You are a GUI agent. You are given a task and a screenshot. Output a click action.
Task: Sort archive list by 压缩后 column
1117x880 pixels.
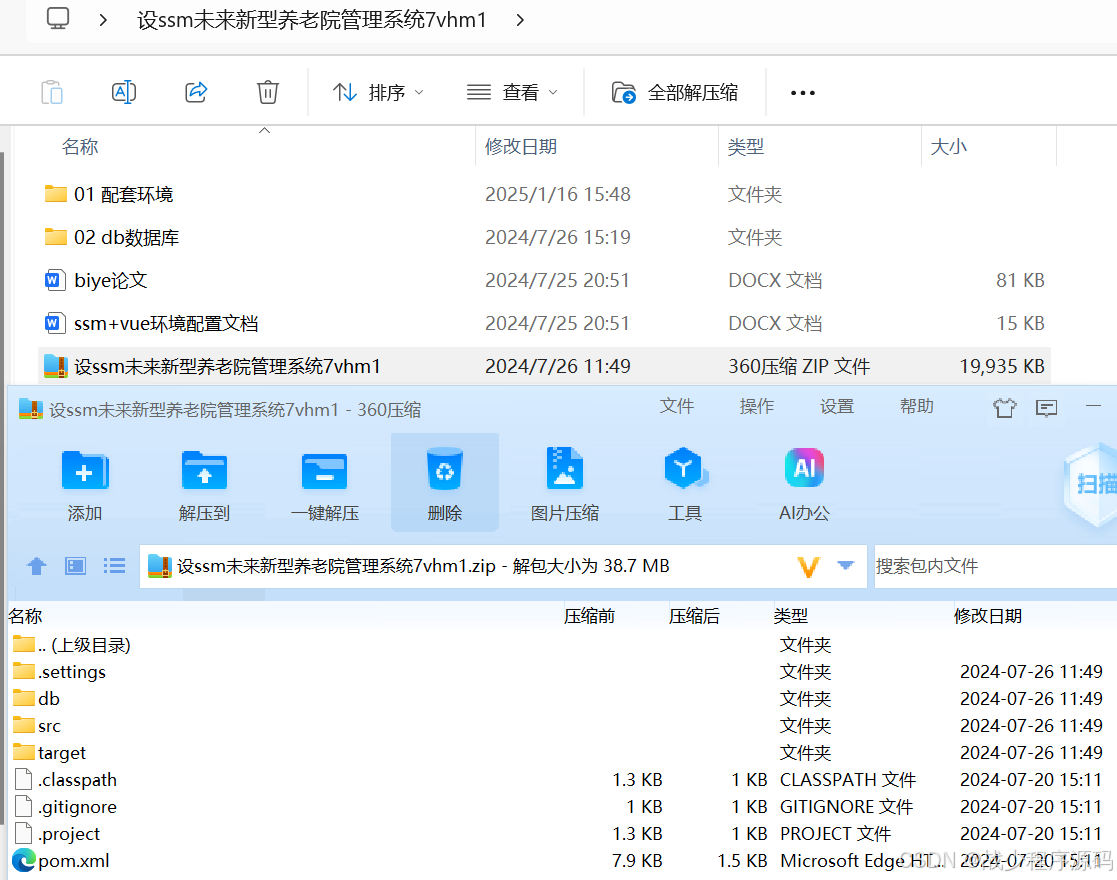[x=694, y=616]
